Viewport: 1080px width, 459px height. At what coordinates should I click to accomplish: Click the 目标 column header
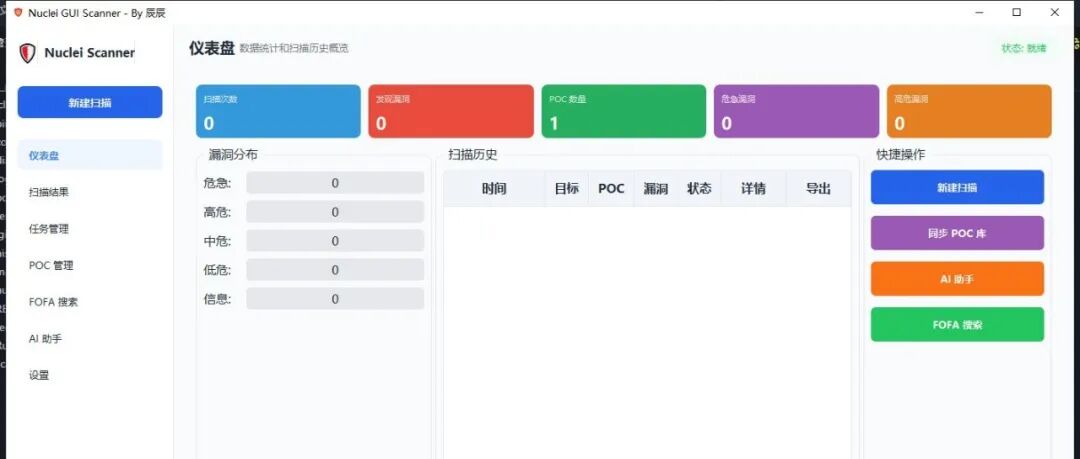tap(566, 189)
